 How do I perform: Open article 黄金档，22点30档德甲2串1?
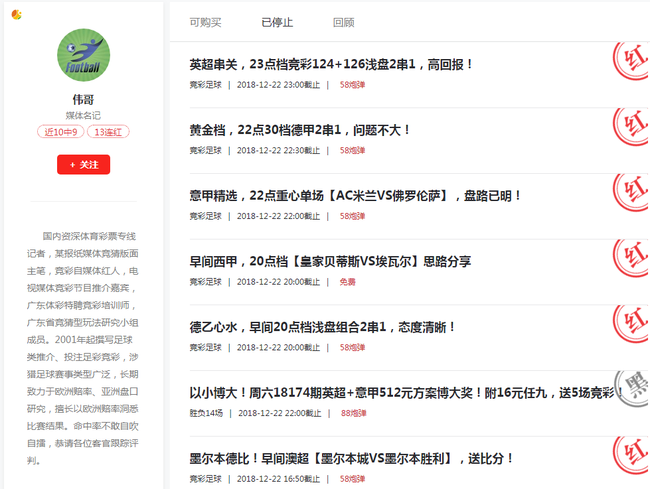click(299, 130)
